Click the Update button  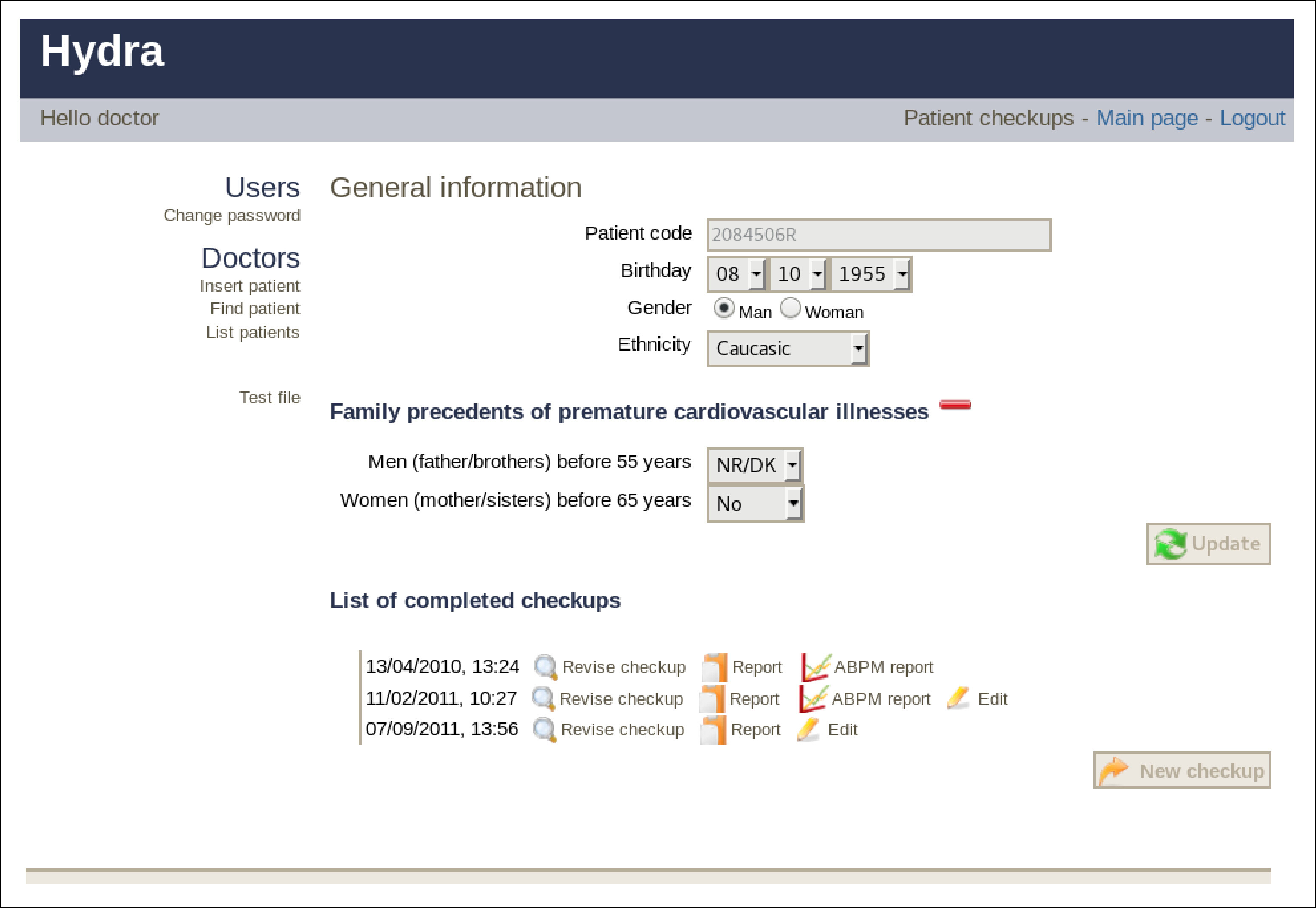pos(1208,544)
